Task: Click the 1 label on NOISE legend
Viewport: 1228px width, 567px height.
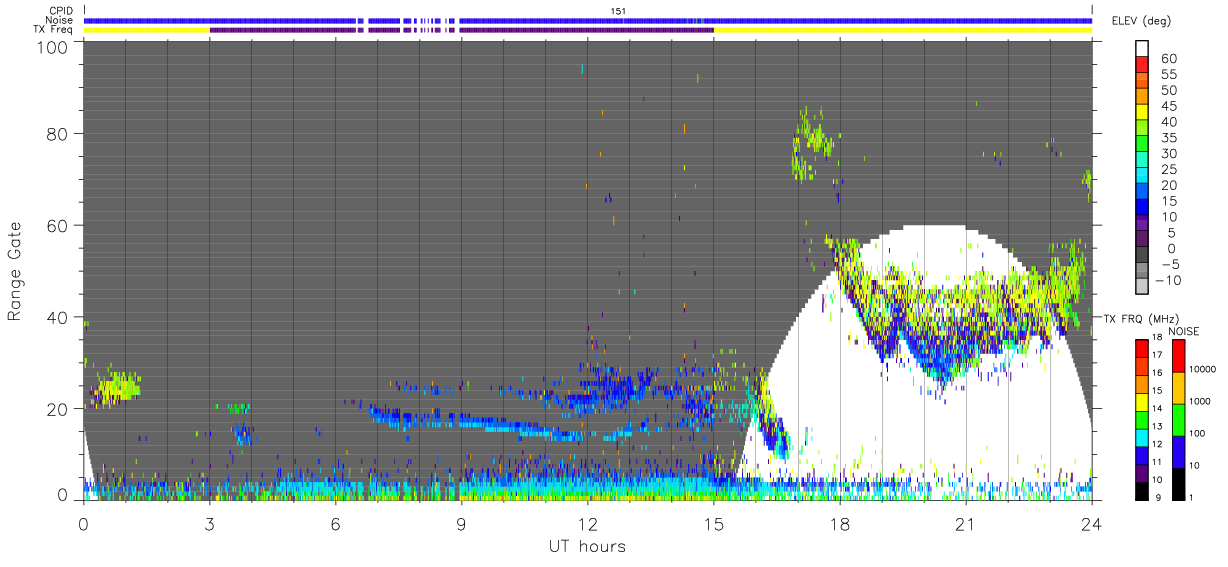Action: coord(1193,497)
